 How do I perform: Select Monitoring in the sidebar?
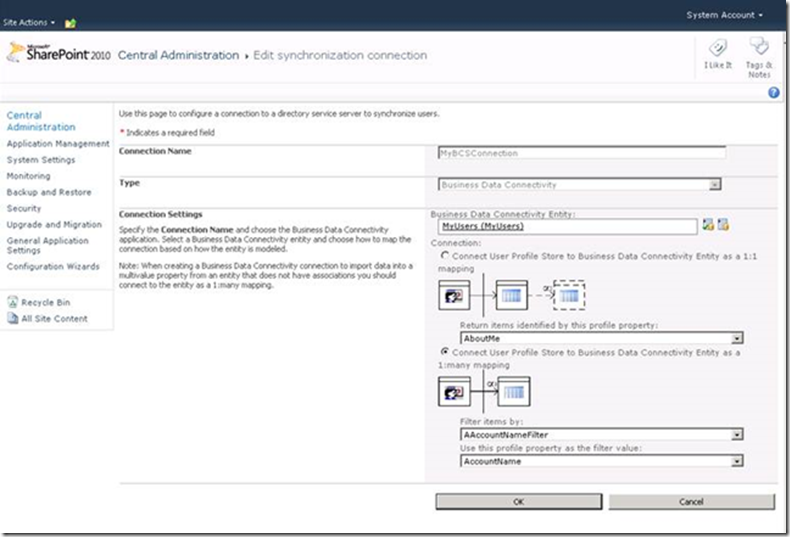[28, 176]
